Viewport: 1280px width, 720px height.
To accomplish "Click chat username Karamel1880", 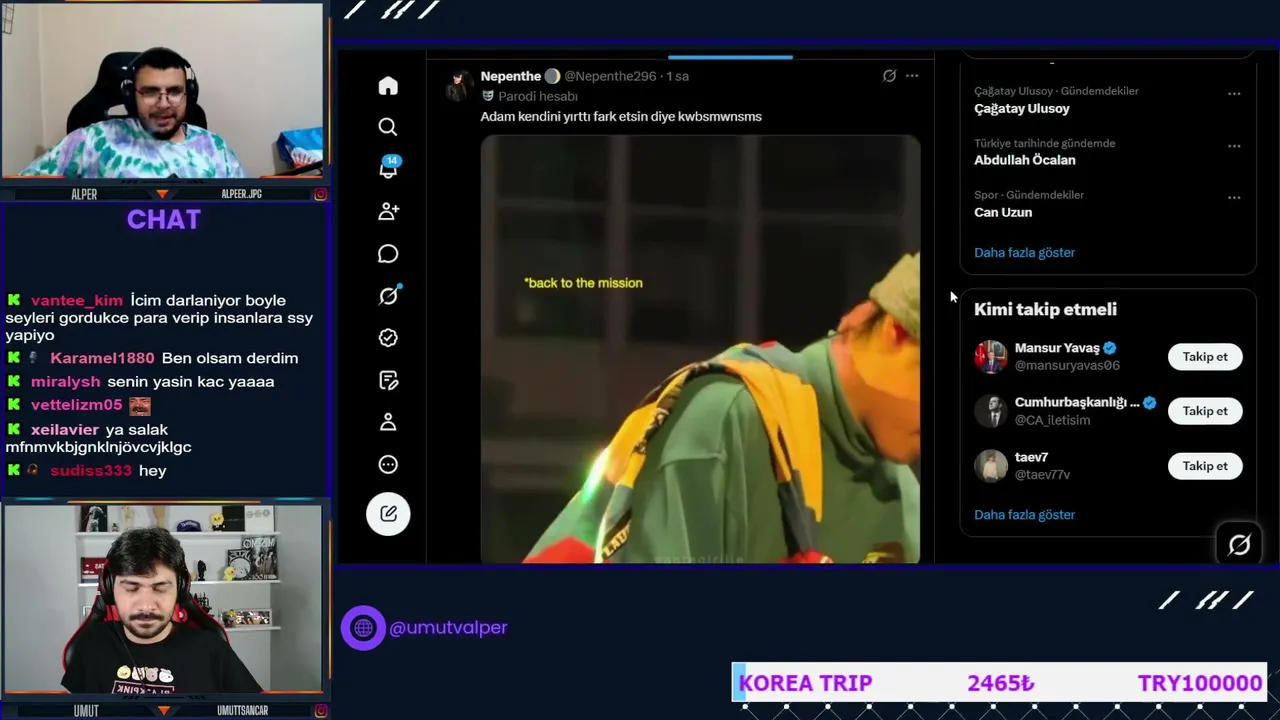I will coord(102,358).
